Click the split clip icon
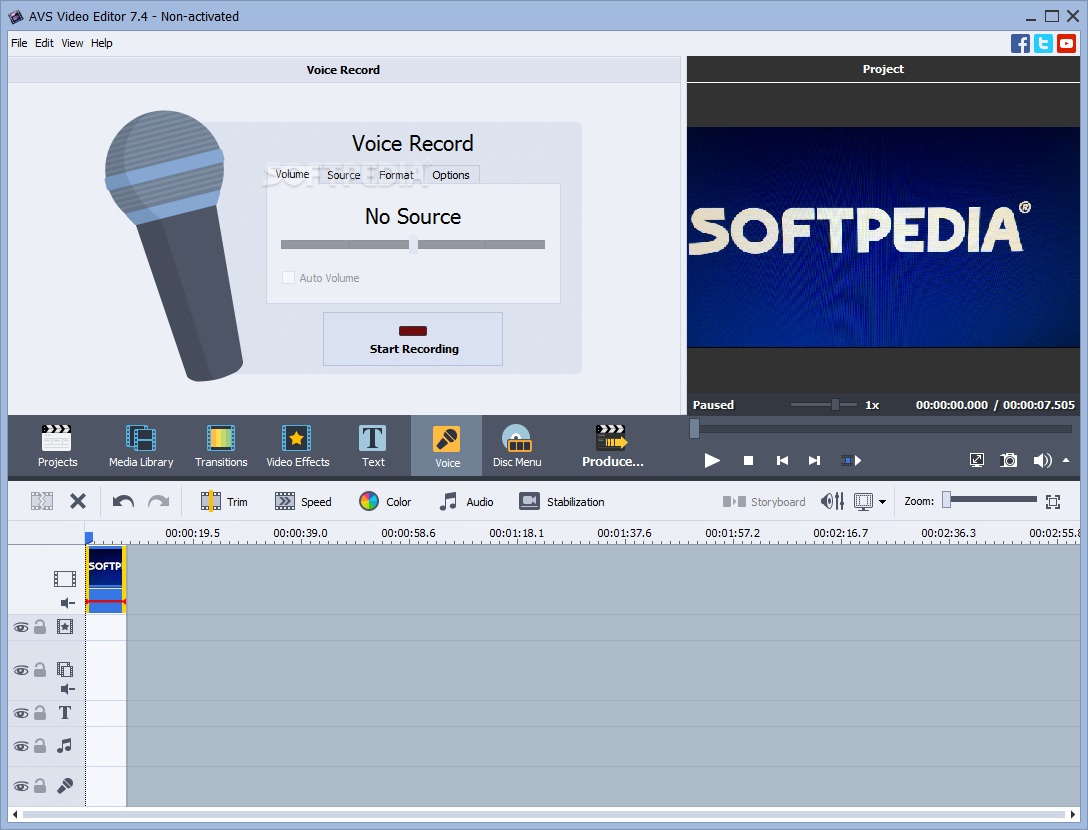 coord(42,501)
